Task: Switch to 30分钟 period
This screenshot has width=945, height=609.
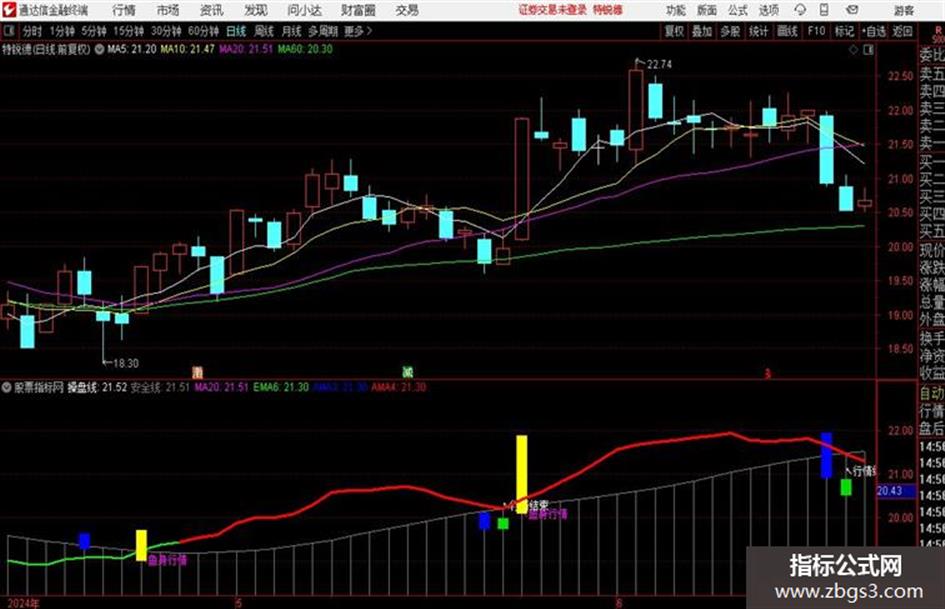Action: (x=166, y=31)
